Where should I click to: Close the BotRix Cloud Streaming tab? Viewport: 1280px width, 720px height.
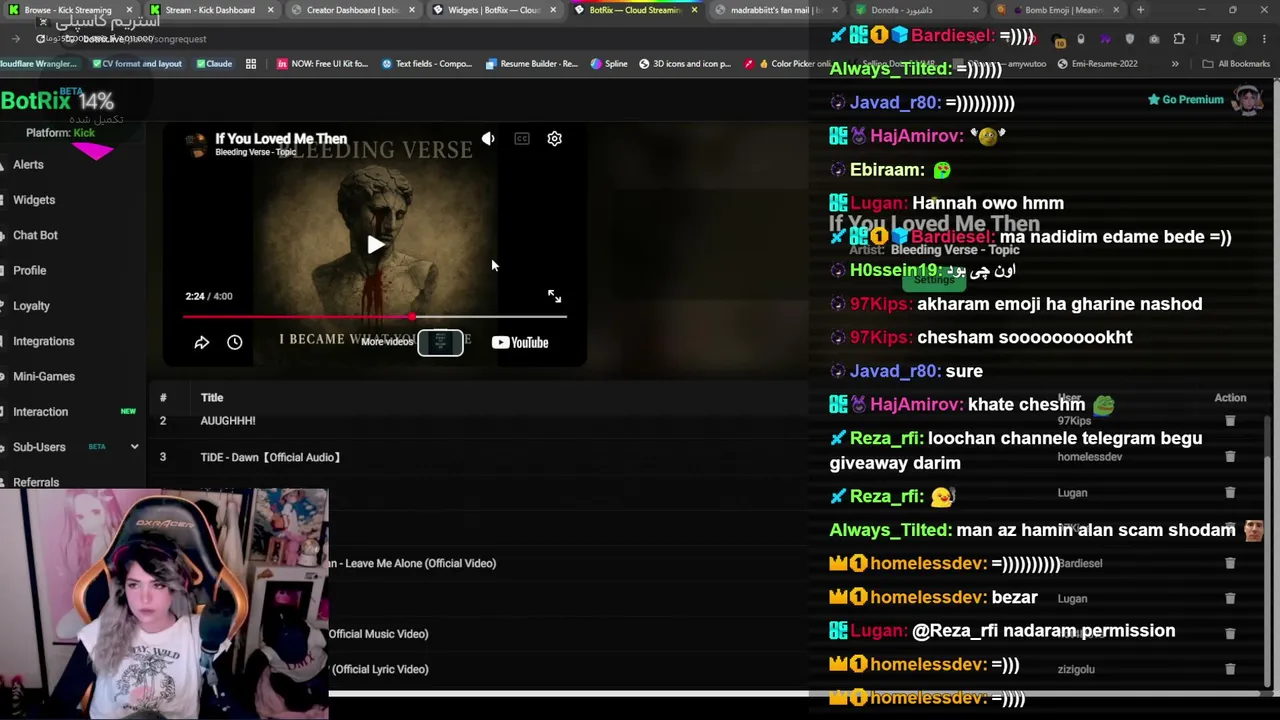(694, 10)
